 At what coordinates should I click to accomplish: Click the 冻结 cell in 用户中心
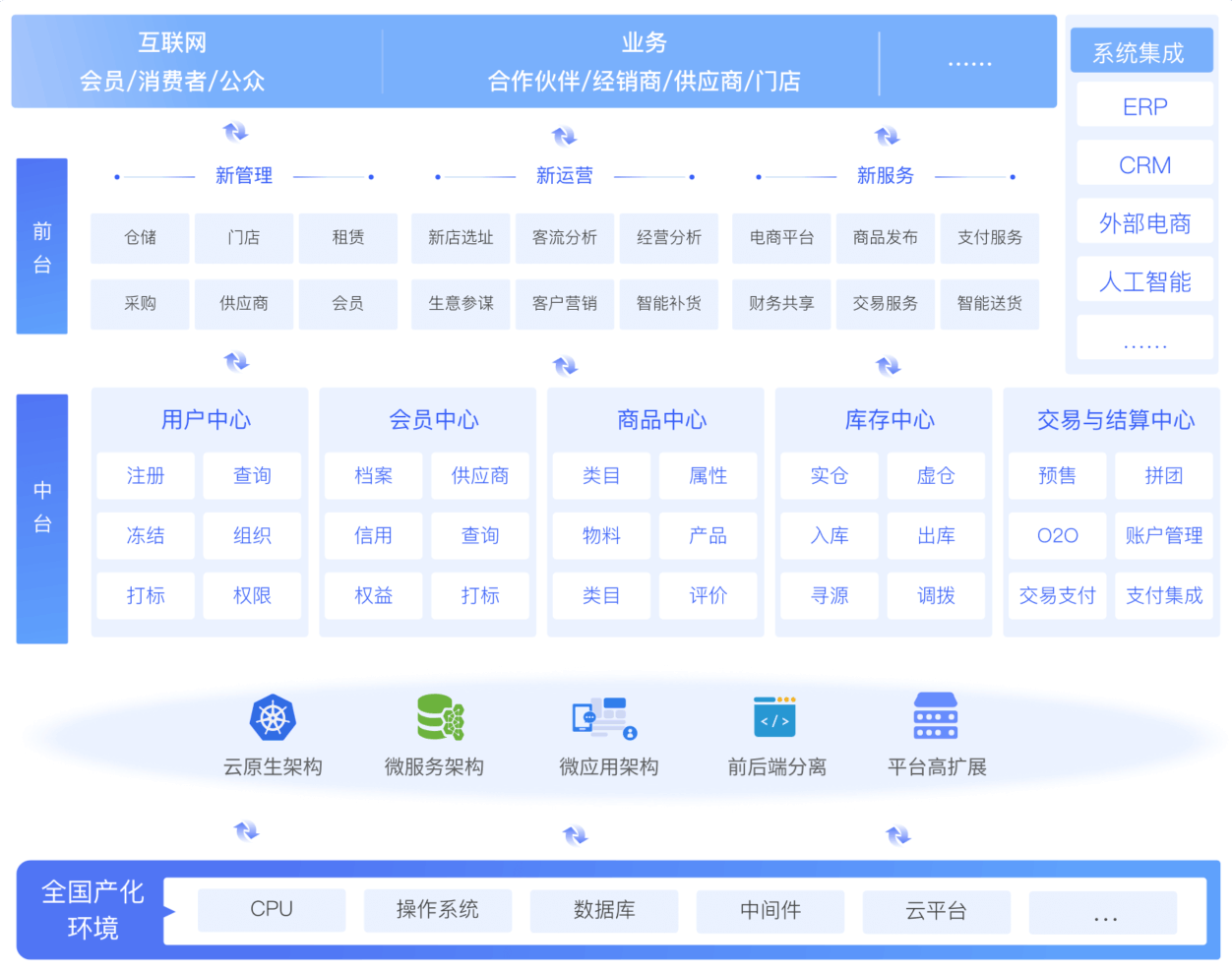pyautogui.click(x=146, y=536)
